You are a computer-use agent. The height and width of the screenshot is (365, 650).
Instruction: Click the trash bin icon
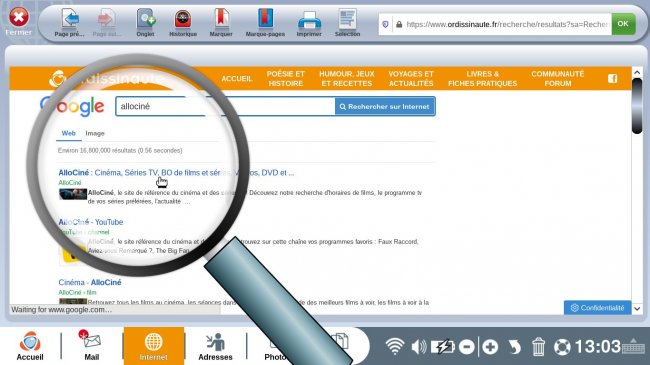click(538, 347)
